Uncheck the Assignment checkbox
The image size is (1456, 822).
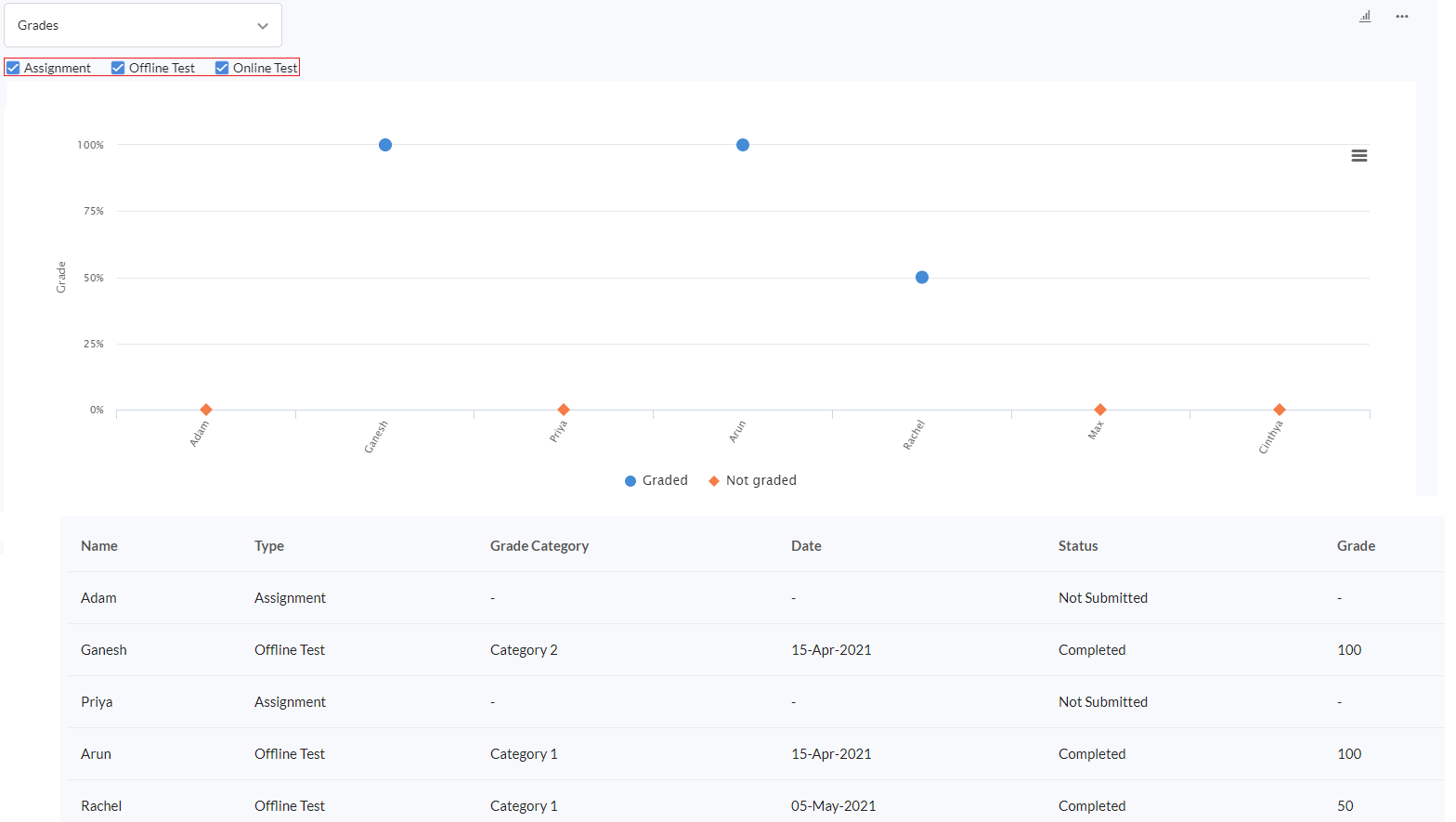[13, 68]
